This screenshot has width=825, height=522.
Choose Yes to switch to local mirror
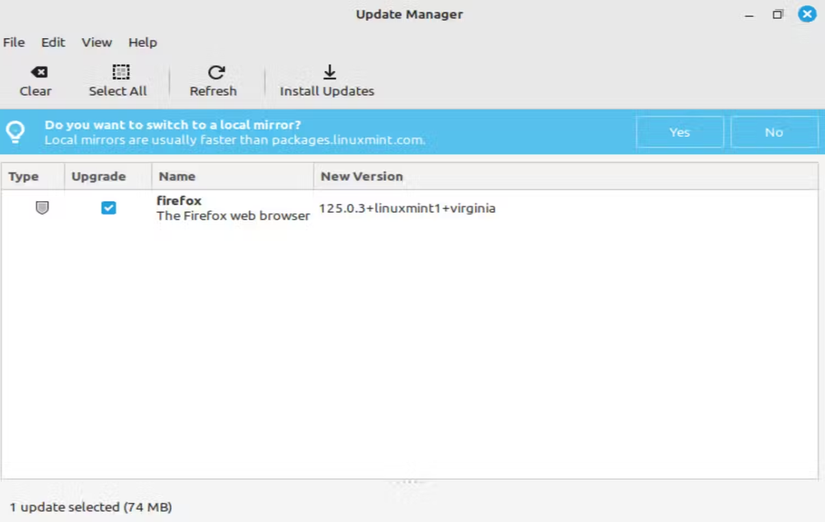(x=679, y=132)
